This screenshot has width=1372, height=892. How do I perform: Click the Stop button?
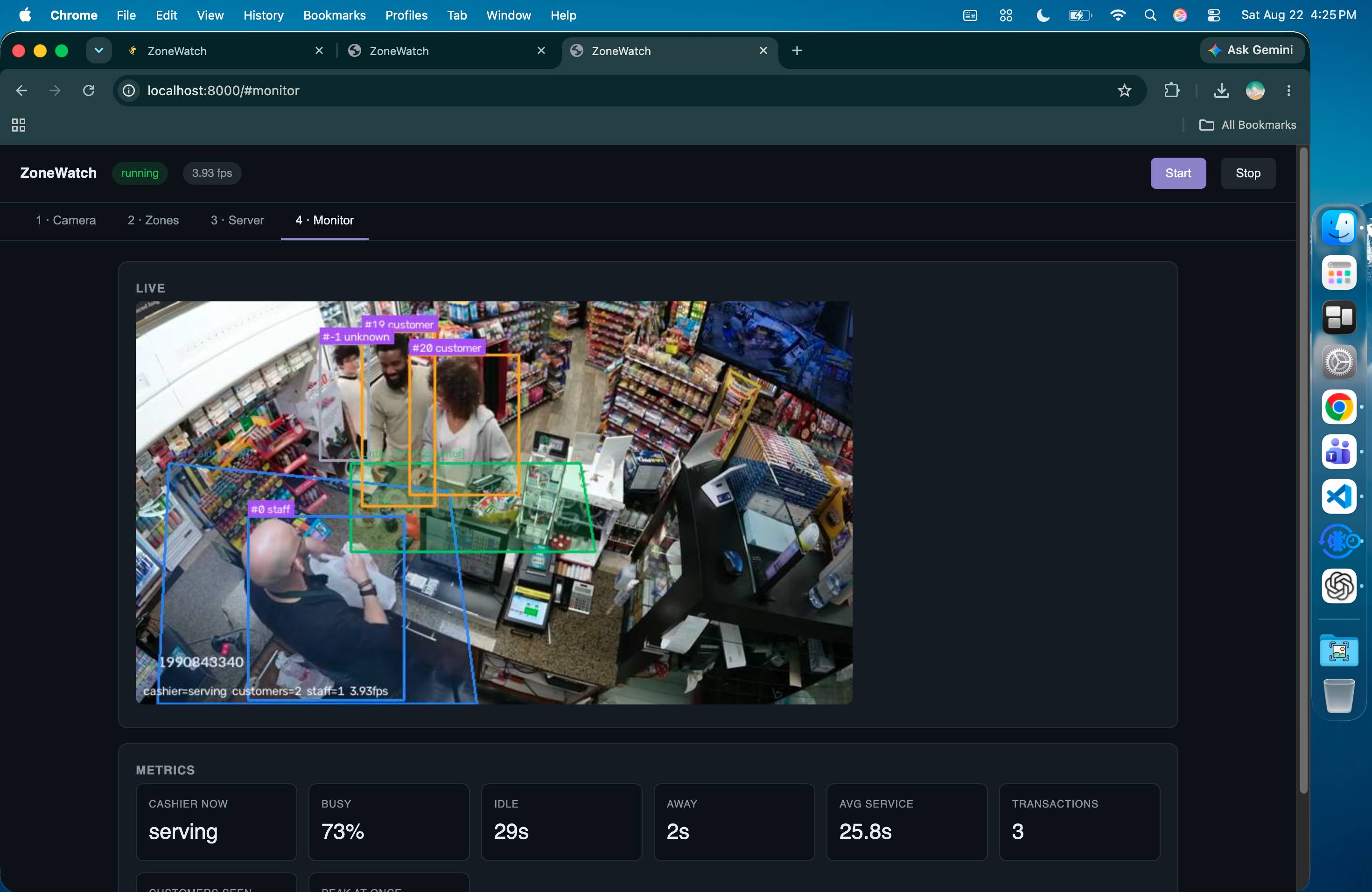pos(1247,173)
